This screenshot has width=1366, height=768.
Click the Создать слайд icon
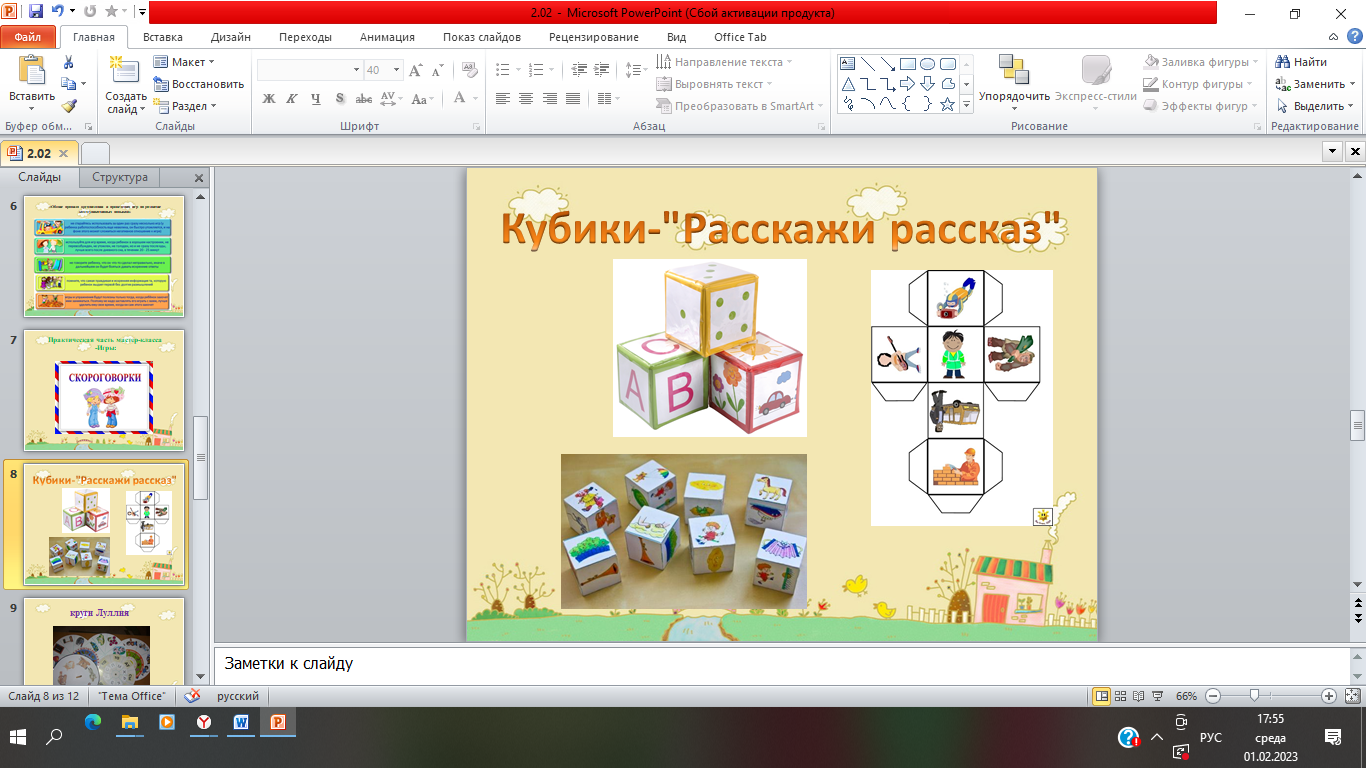[125, 70]
